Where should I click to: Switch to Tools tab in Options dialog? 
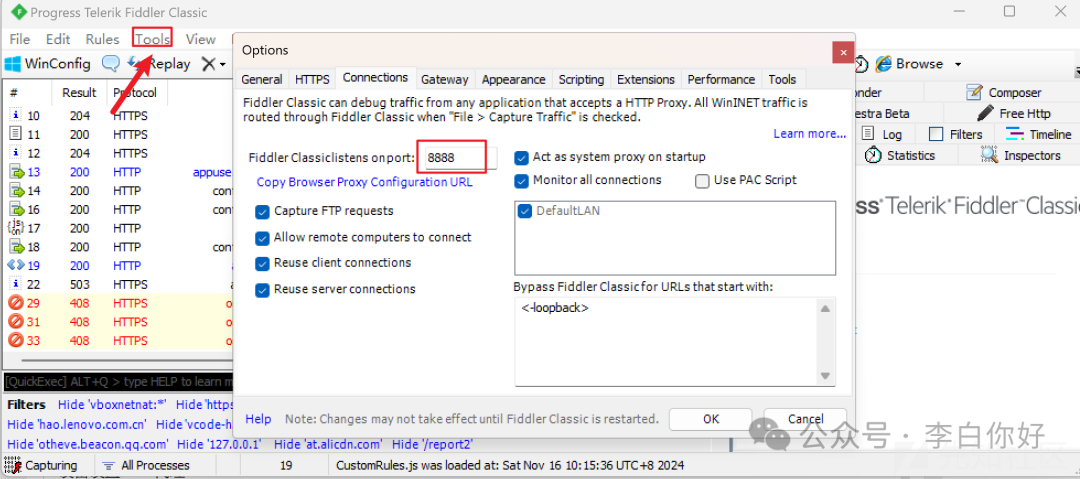click(x=782, y=79)
